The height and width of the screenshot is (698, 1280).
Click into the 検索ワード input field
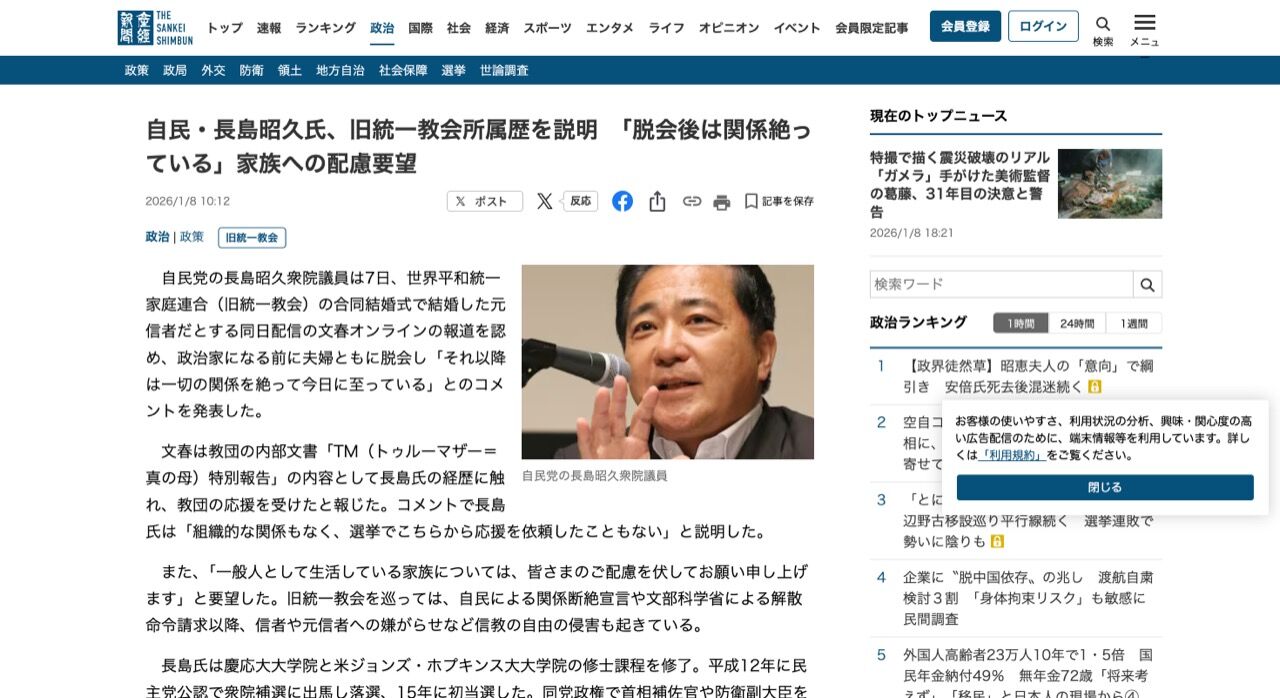[x=1001, y=284]
